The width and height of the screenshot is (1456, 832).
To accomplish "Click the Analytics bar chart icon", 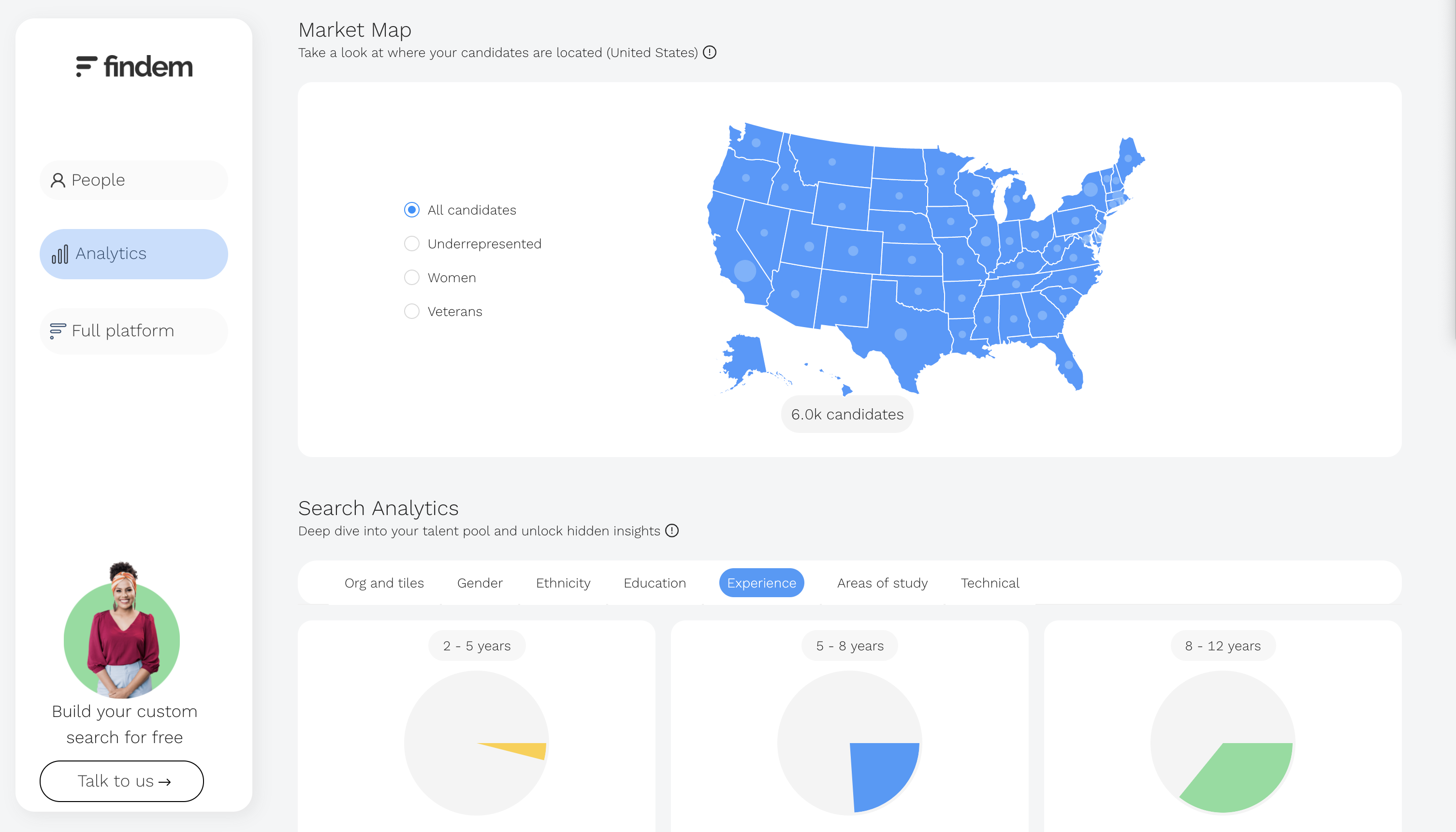I will (60, 254).
